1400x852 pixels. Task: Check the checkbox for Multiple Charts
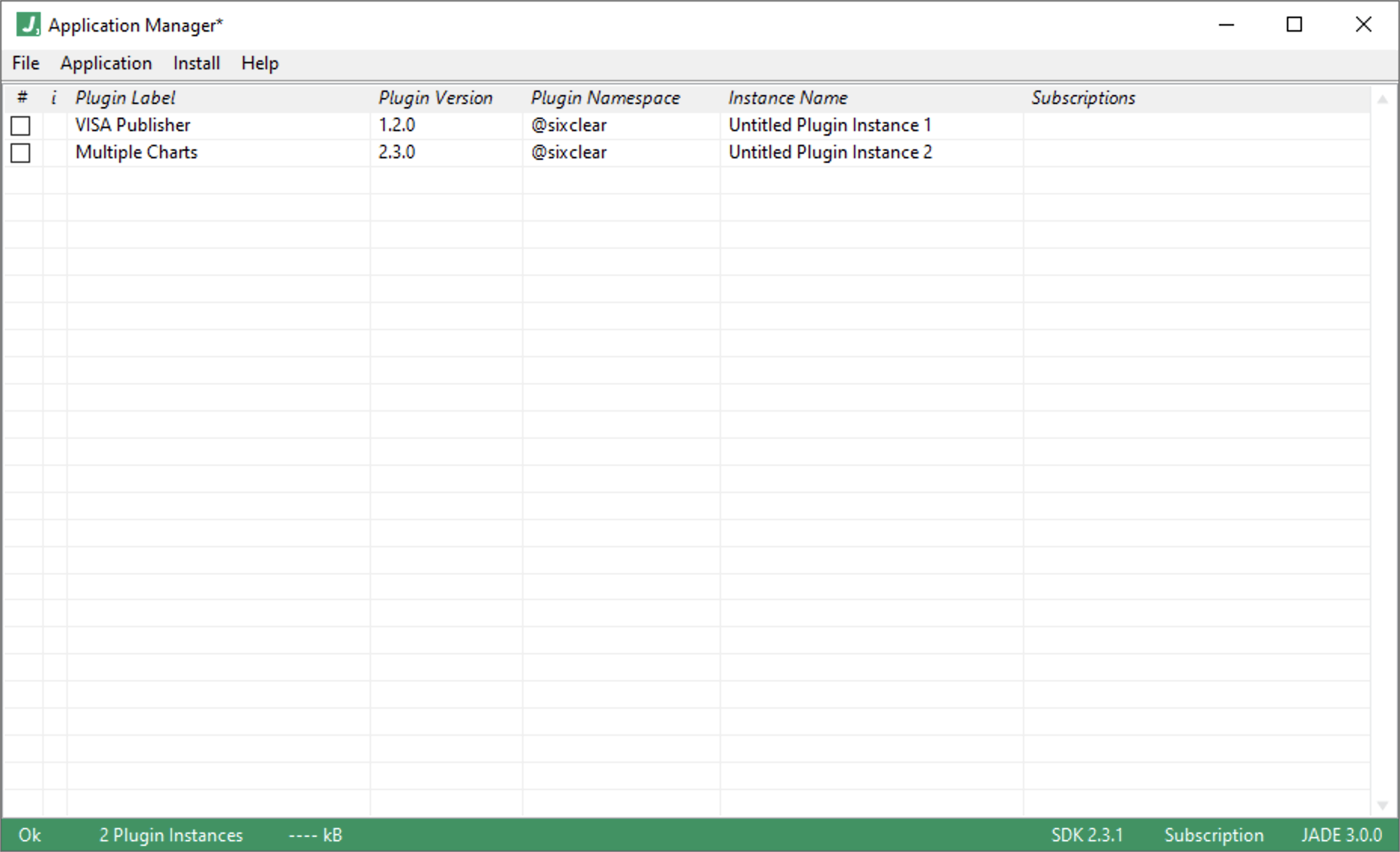tap(20, 153)
